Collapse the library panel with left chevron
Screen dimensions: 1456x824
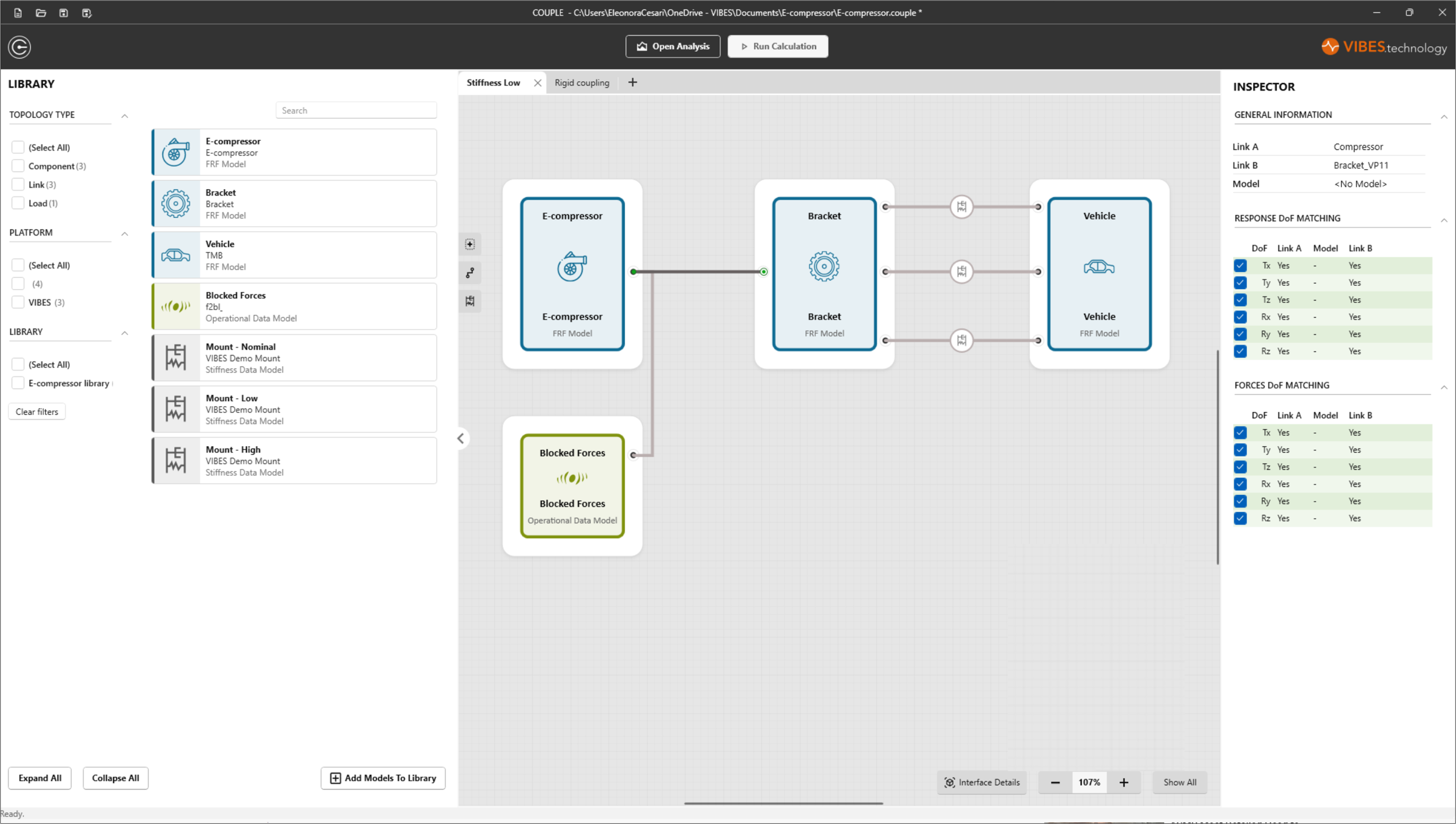point(461,438)
